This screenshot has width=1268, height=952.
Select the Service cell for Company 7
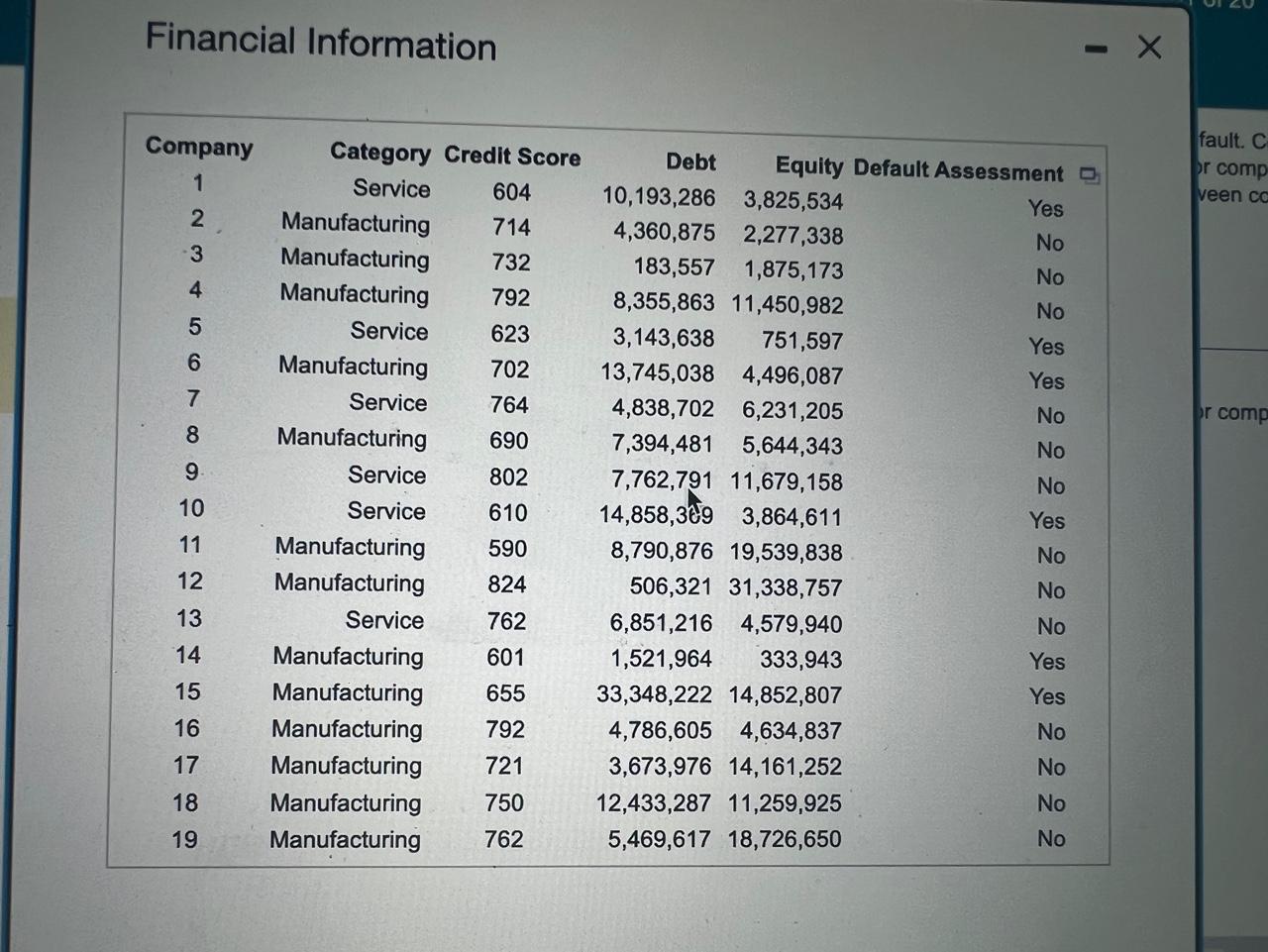(387, 403)
